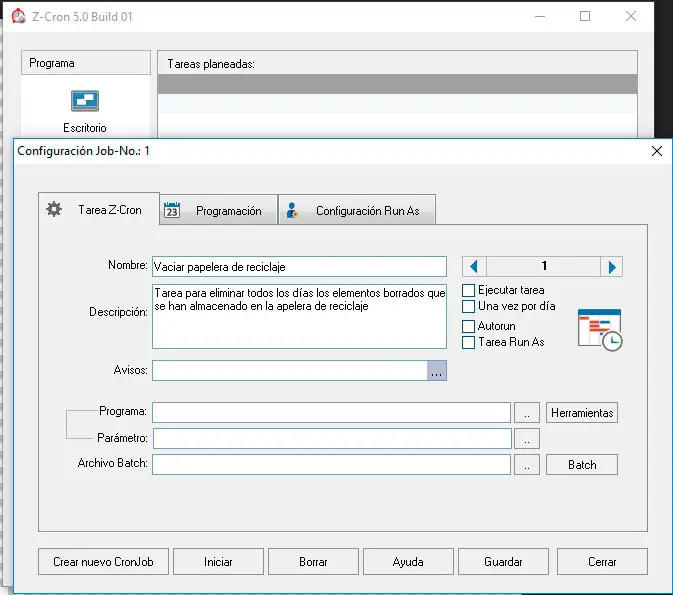The image size is (673, 595).
Task: Click the user icon on Configuración Run As tab
Action: (292, 210)
